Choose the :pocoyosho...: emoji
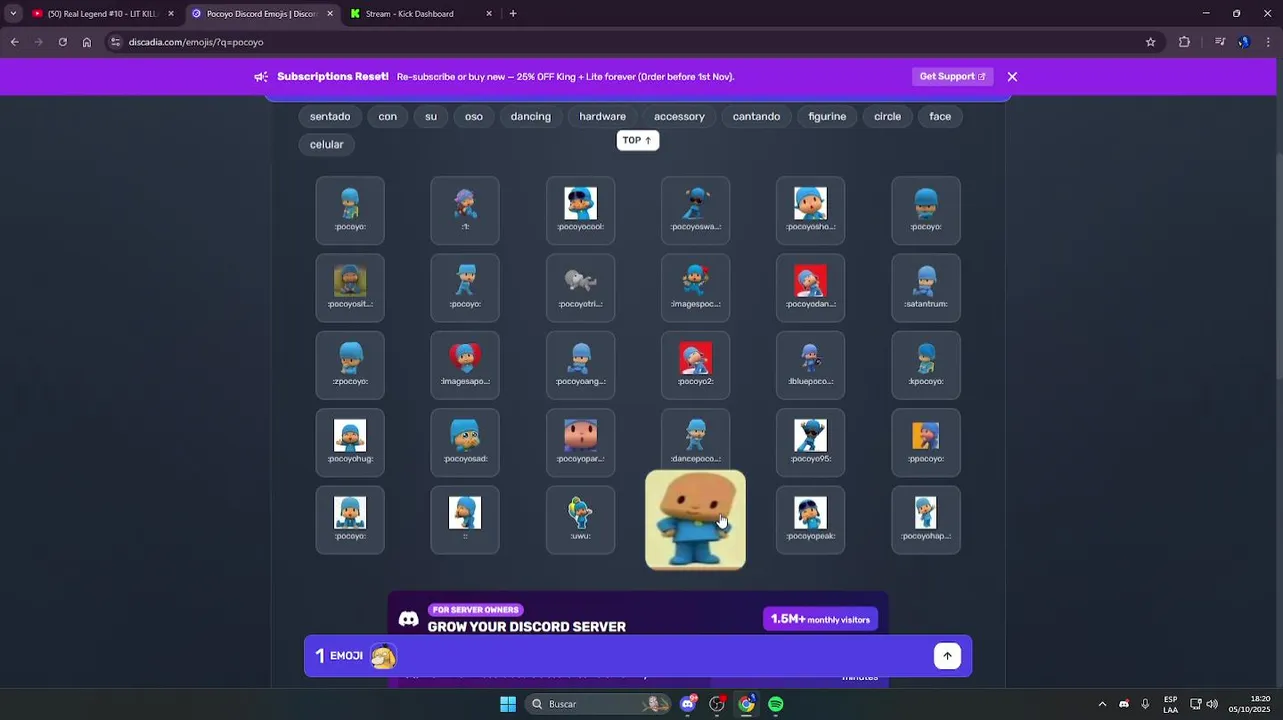1283x720 pixels. pyautogui.click(x=810, y=211)
